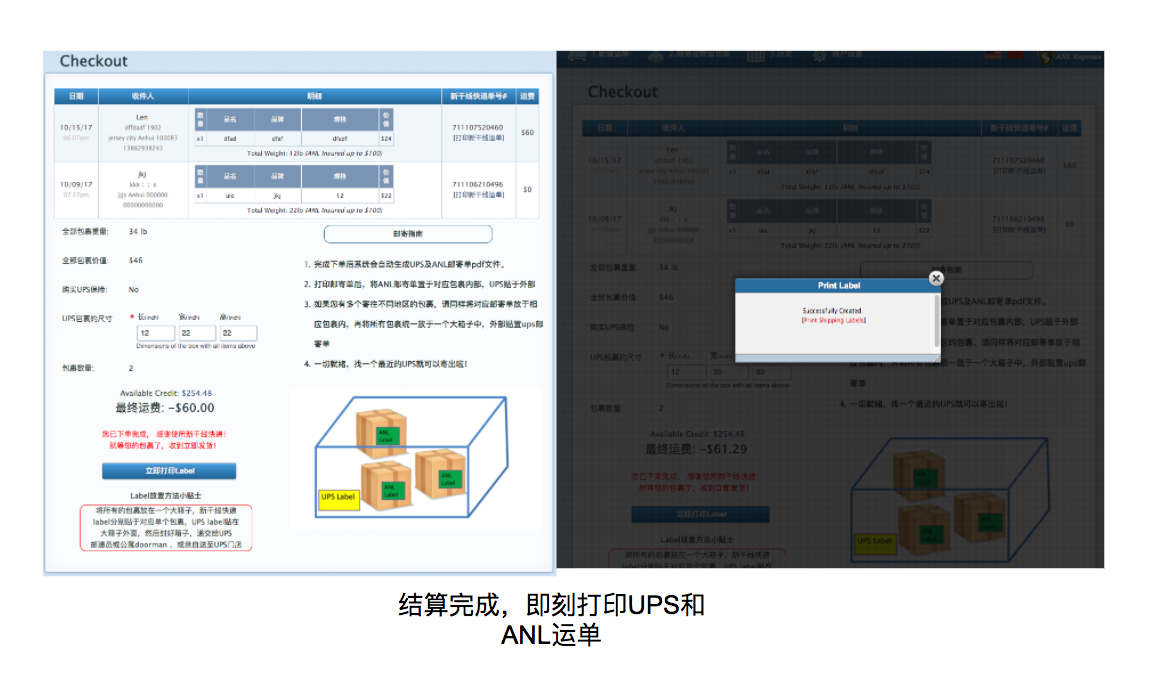
Task: Select total value "$46" on undimmed page
Action: point(136,260)
